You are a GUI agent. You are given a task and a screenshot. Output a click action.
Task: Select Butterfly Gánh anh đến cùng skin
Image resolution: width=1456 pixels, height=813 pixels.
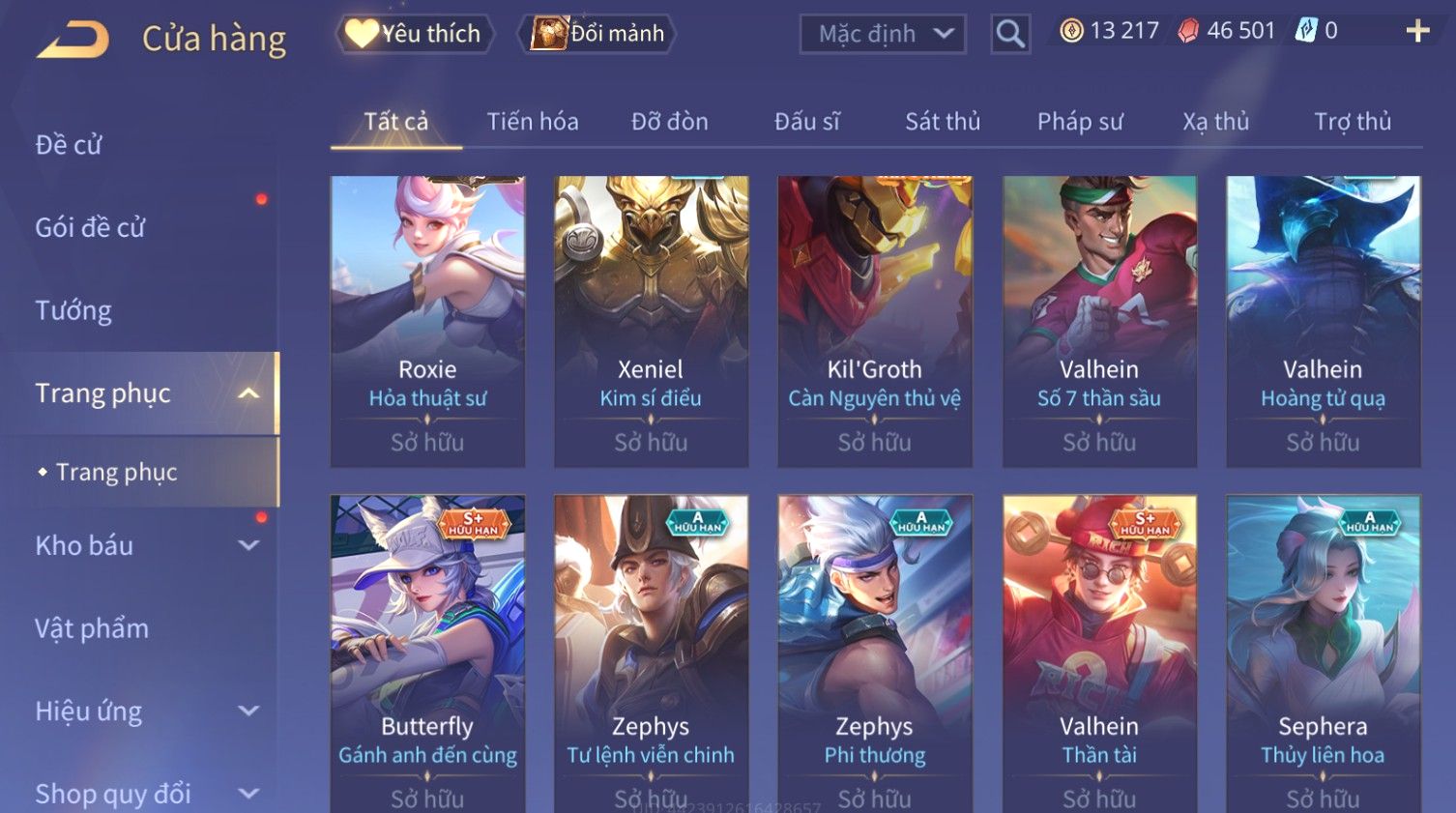[x=427, y=654]
